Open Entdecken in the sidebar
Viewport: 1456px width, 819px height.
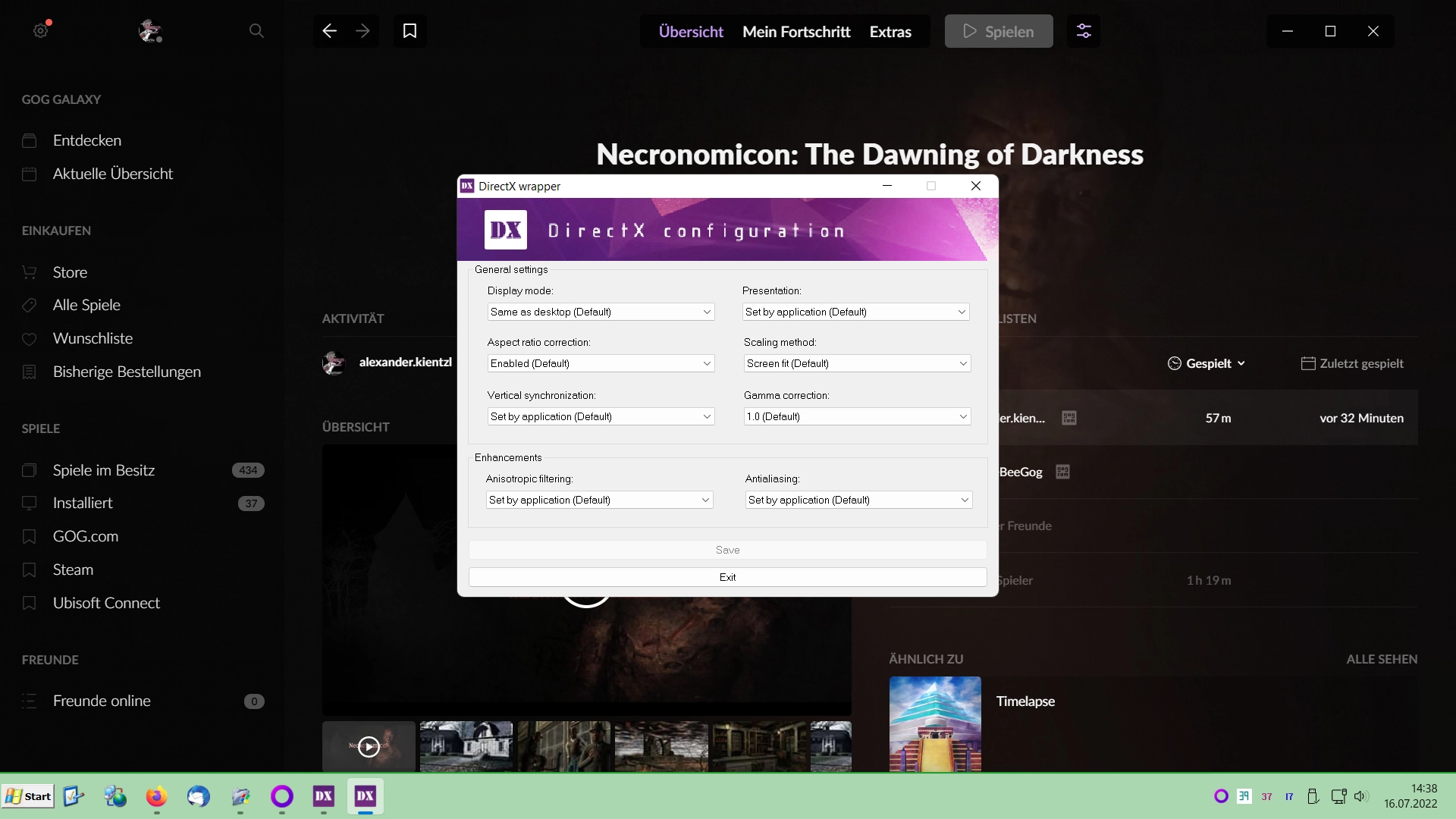(87, 140)
